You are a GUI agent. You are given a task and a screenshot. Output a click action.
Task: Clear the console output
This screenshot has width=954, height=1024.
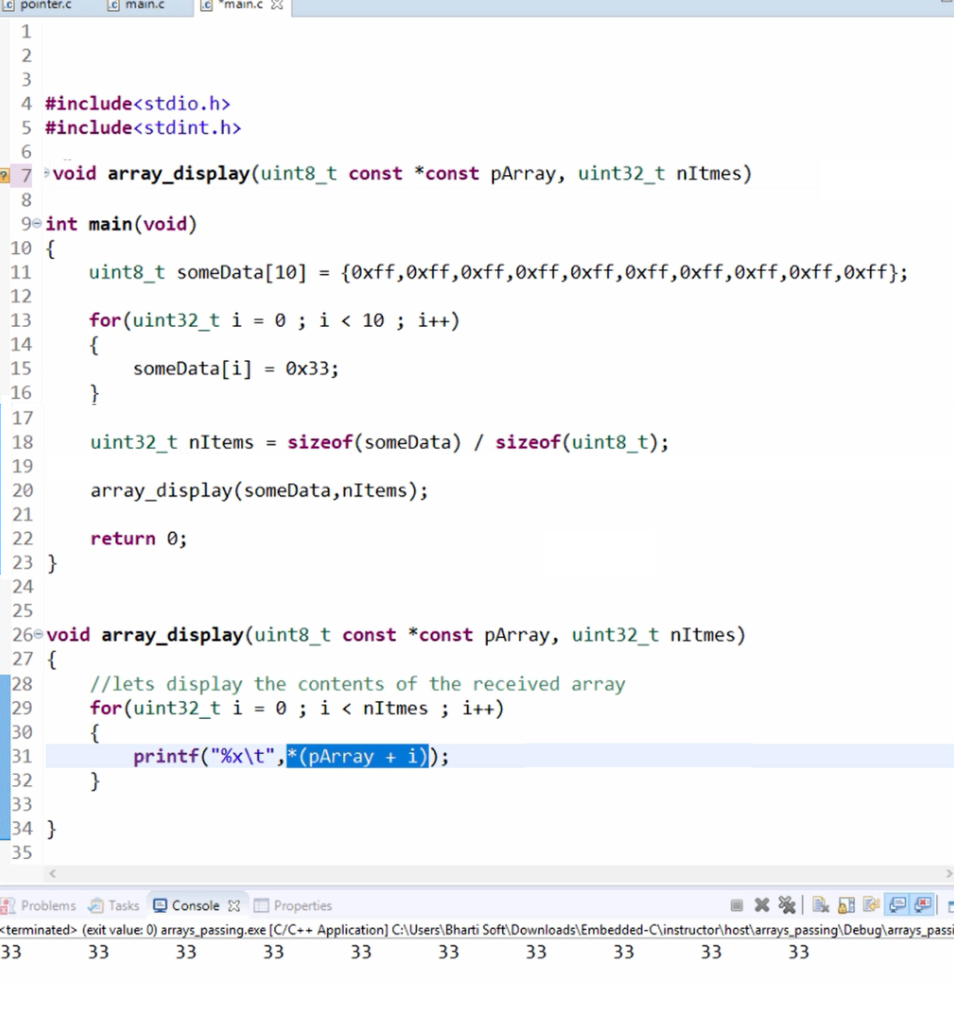pos(821,905)
